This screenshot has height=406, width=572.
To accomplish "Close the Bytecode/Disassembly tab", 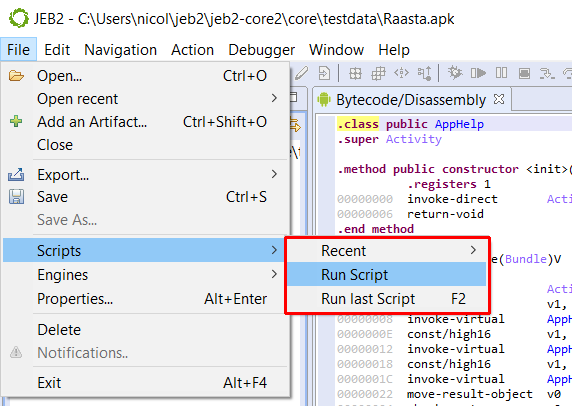I will (499, 99).
